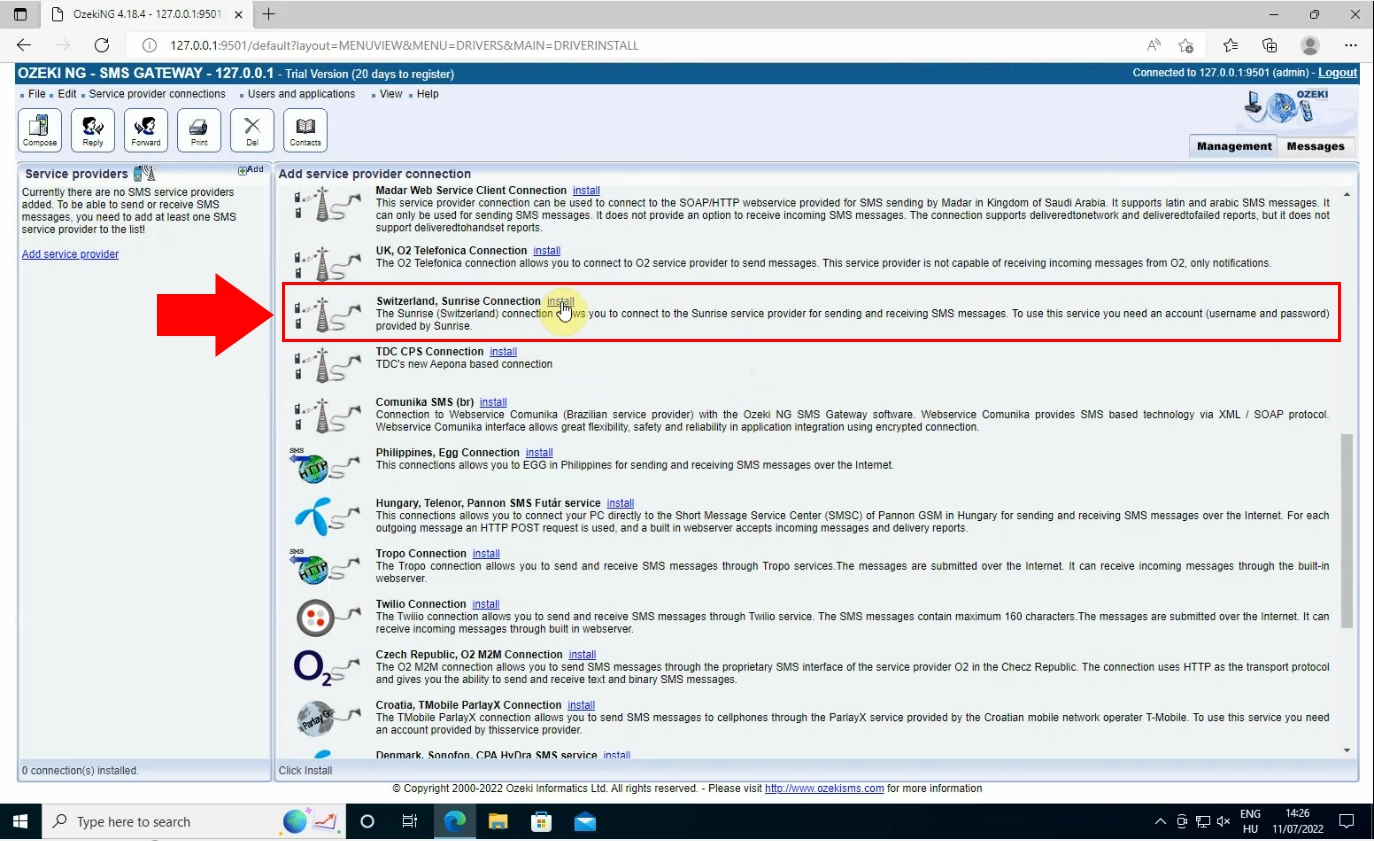This screenshot has height=841, width=1374.
Task: Open the View menu
Action: tap(391, 94)
